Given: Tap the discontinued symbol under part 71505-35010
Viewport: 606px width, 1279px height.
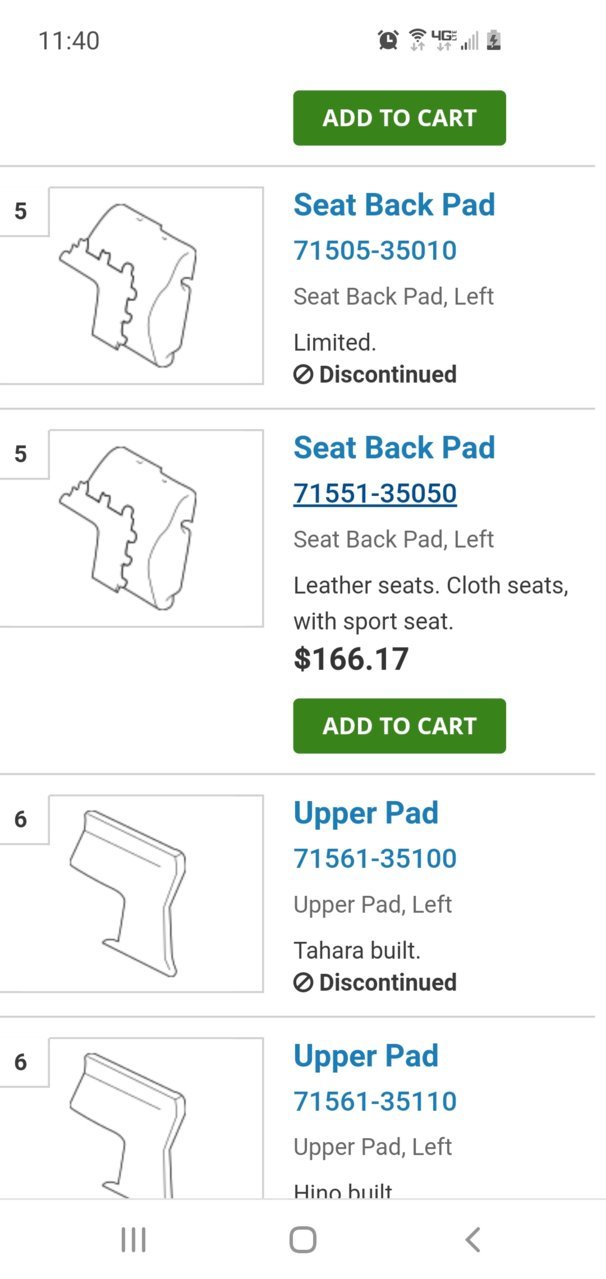Looking at the screenshot, I should pos(304,375).
